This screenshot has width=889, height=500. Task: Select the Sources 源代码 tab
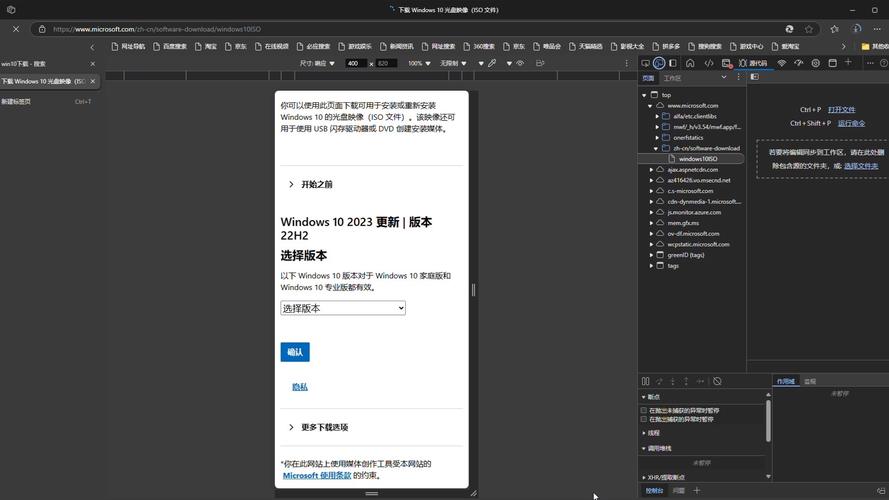pos(753,63)
